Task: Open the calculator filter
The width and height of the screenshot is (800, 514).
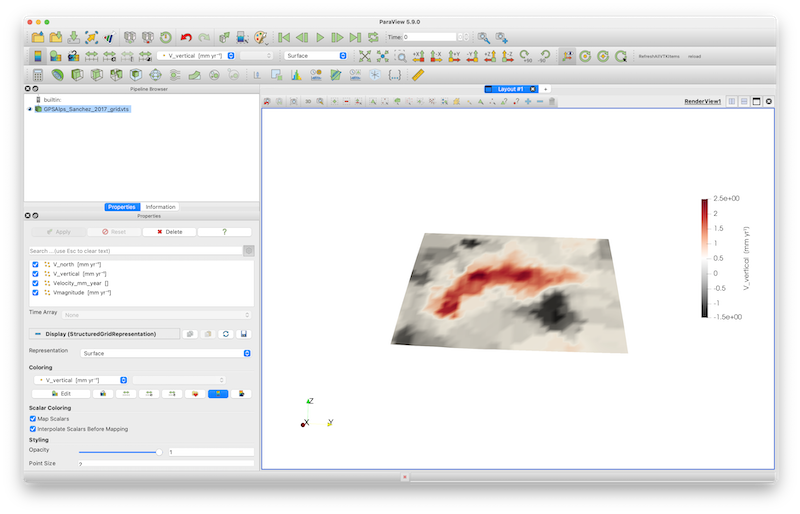Action: pyautogui.click(x=38, y=75)
